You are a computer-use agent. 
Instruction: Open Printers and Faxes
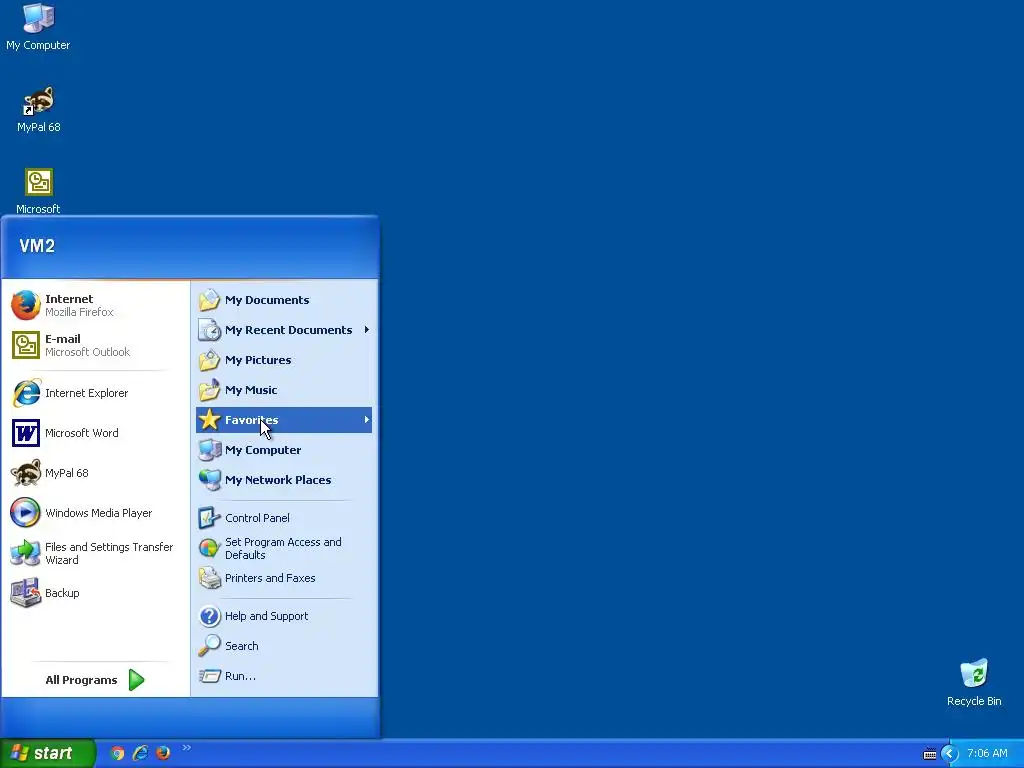click(284, 578)
